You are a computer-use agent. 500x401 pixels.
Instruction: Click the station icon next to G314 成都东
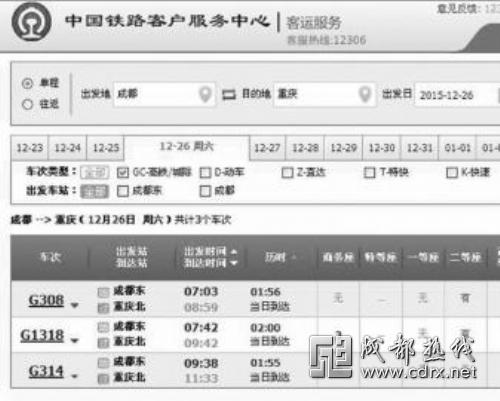103,363
